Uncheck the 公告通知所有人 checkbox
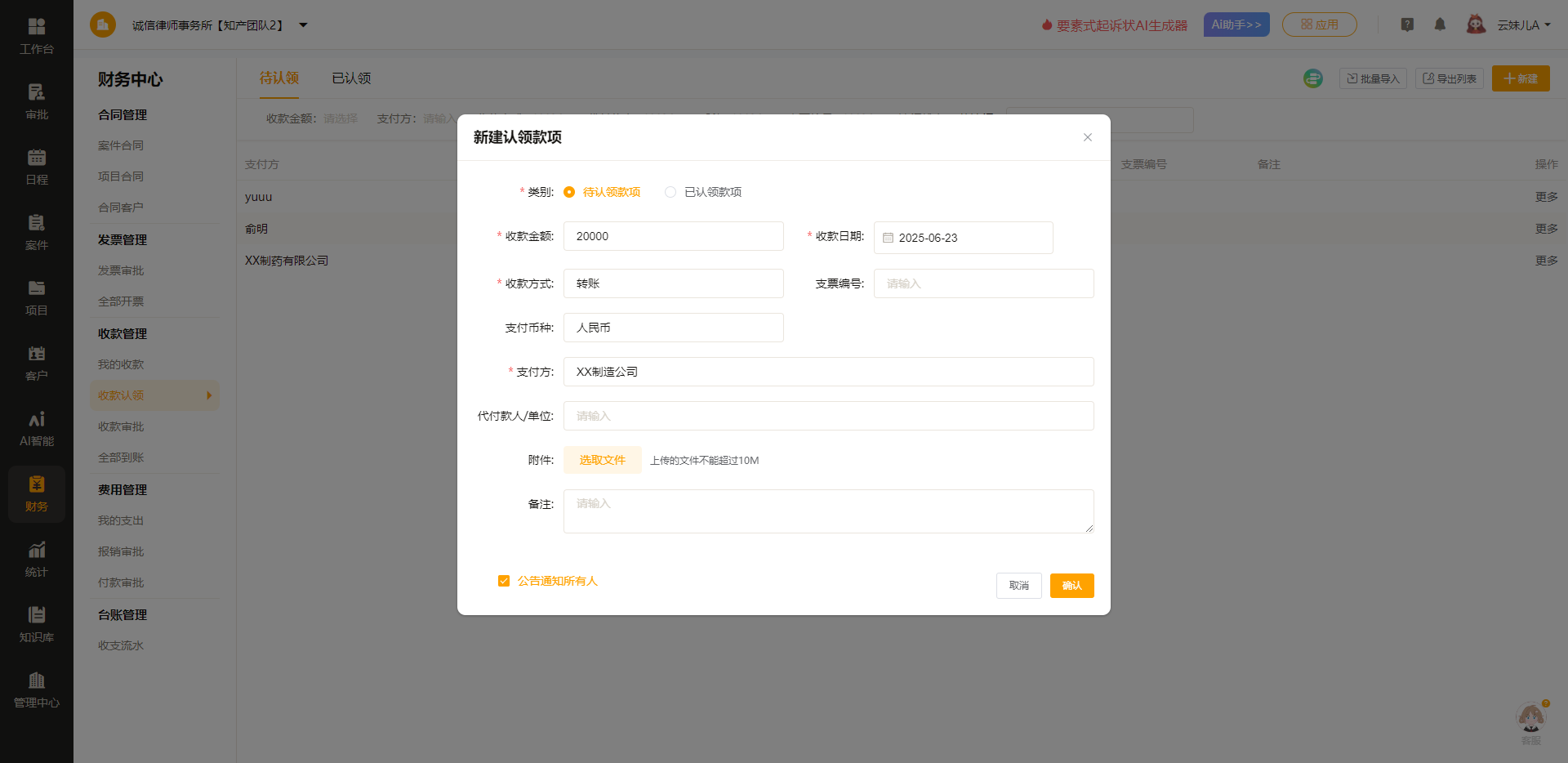Viewport: 1568px width, 763px height. (x=504, y=581)
